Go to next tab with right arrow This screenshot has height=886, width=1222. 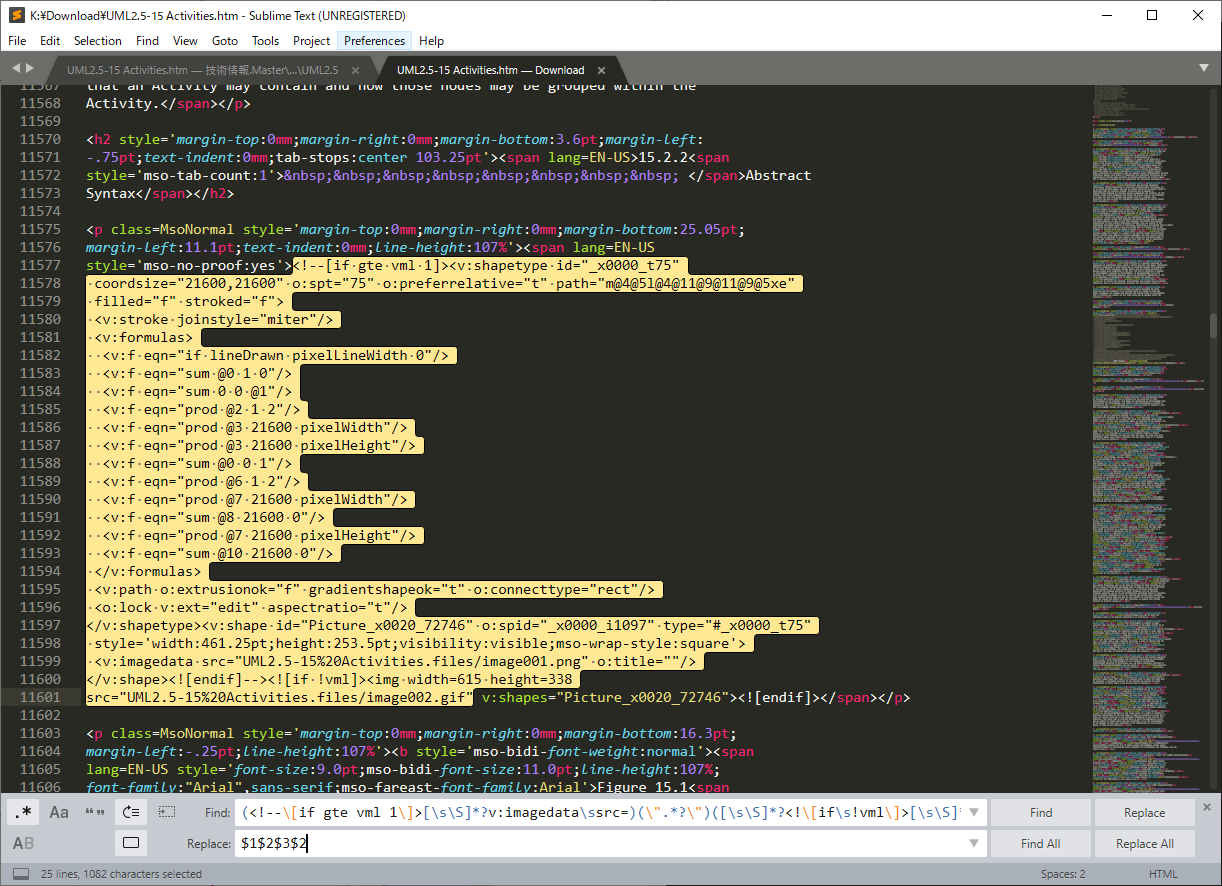point(30,68)
